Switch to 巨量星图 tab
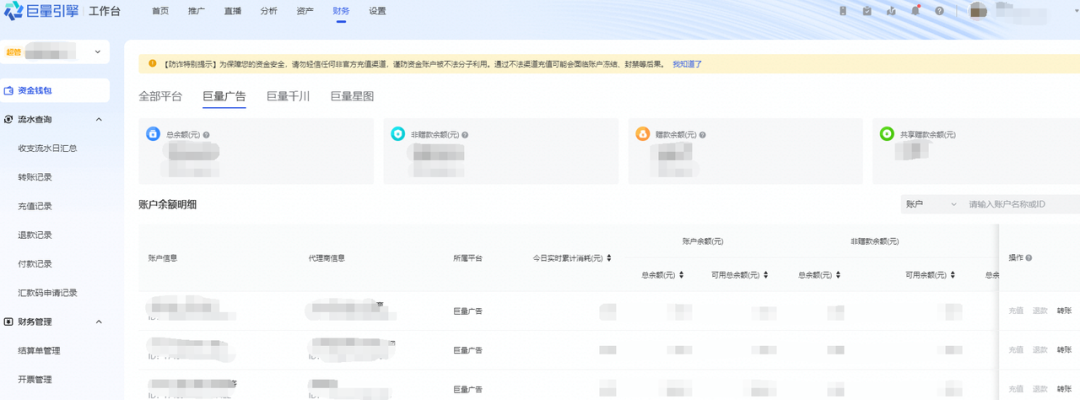This screenshot has width=1080, height=400. pyautogui.click(x=352, y=96)
